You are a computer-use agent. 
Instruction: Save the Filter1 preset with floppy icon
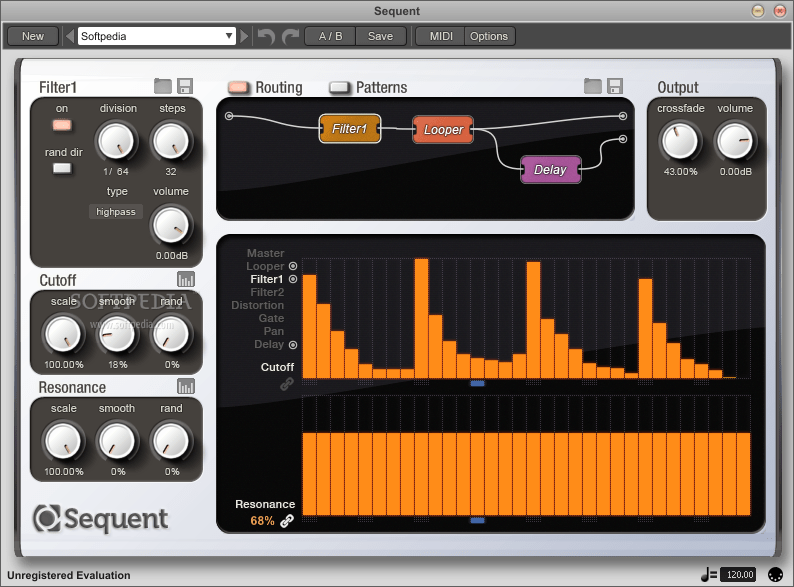click(x=185, y=86)
